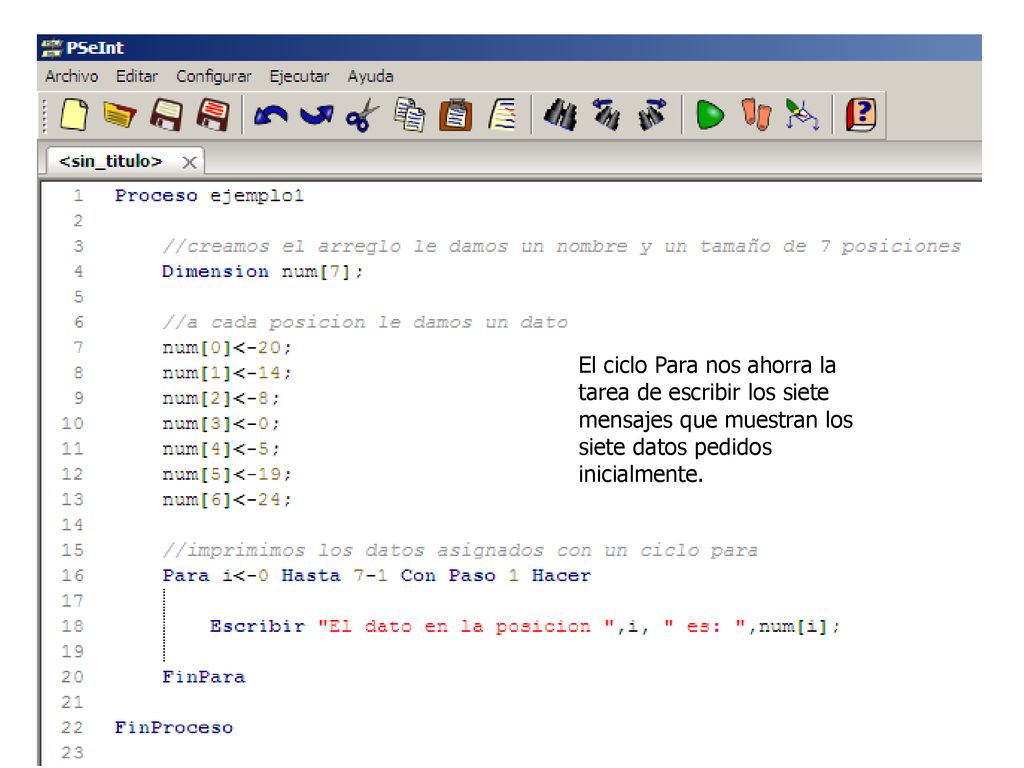Viewport: 1024px width, 768px height.
Task: Click the line "num[3]<-0;"
Action: point(221,424)
